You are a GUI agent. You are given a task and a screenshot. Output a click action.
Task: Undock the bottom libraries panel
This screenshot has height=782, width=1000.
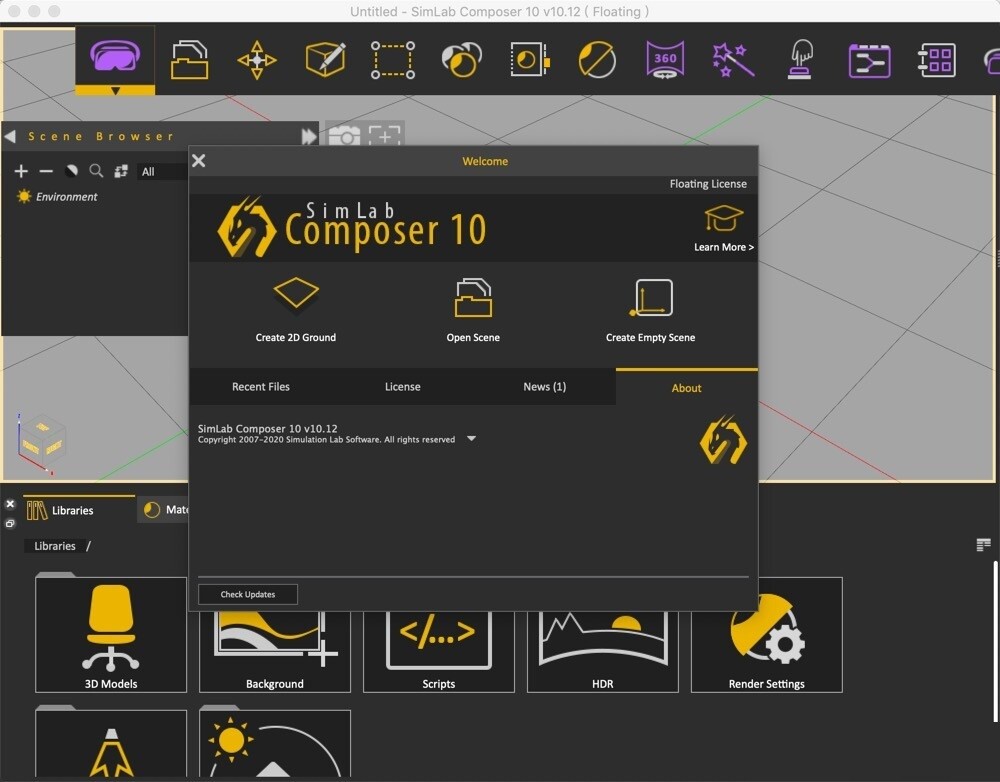tap(10, 524)
